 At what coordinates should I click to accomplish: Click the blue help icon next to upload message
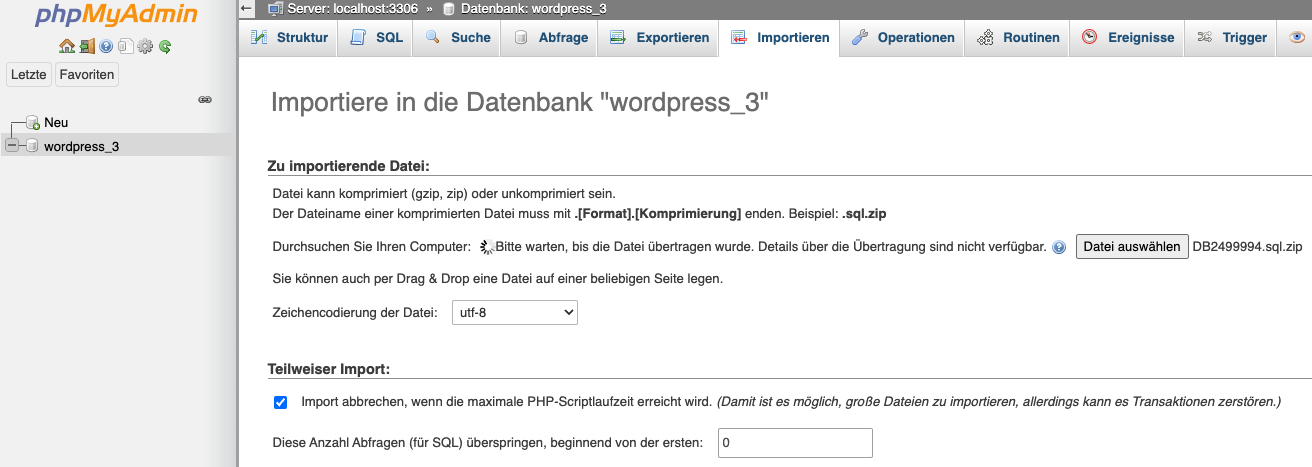(x=1059, y=247)
